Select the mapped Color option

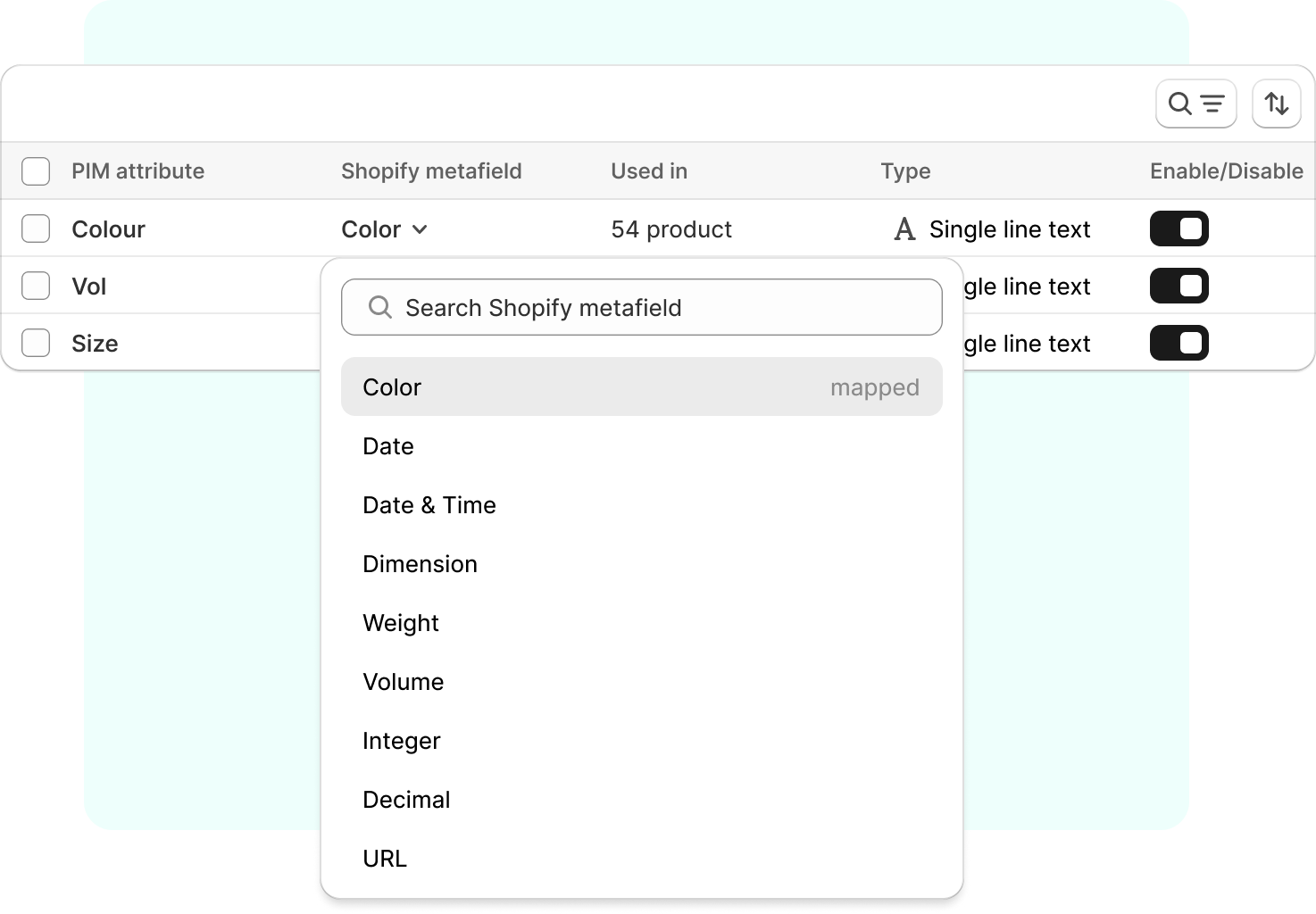641,387
